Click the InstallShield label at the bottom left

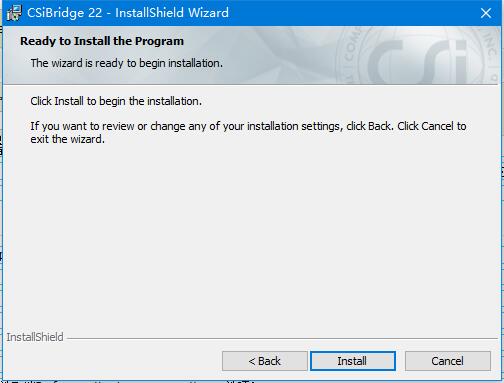point(35,337)
